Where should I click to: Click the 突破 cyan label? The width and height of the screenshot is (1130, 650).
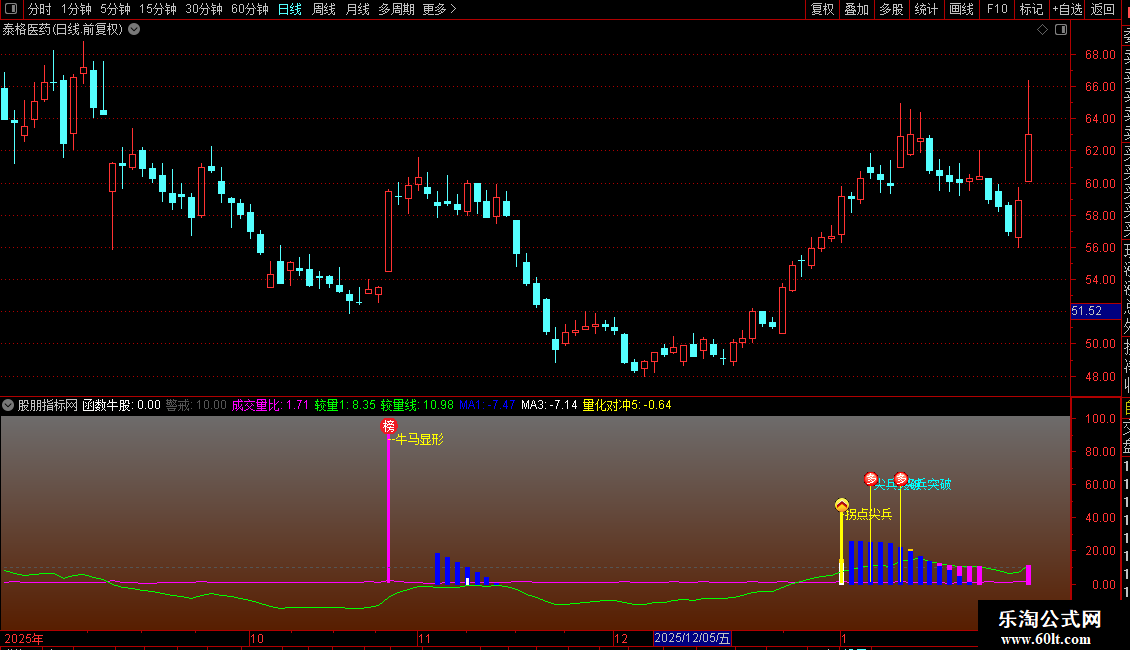point(939,484)
